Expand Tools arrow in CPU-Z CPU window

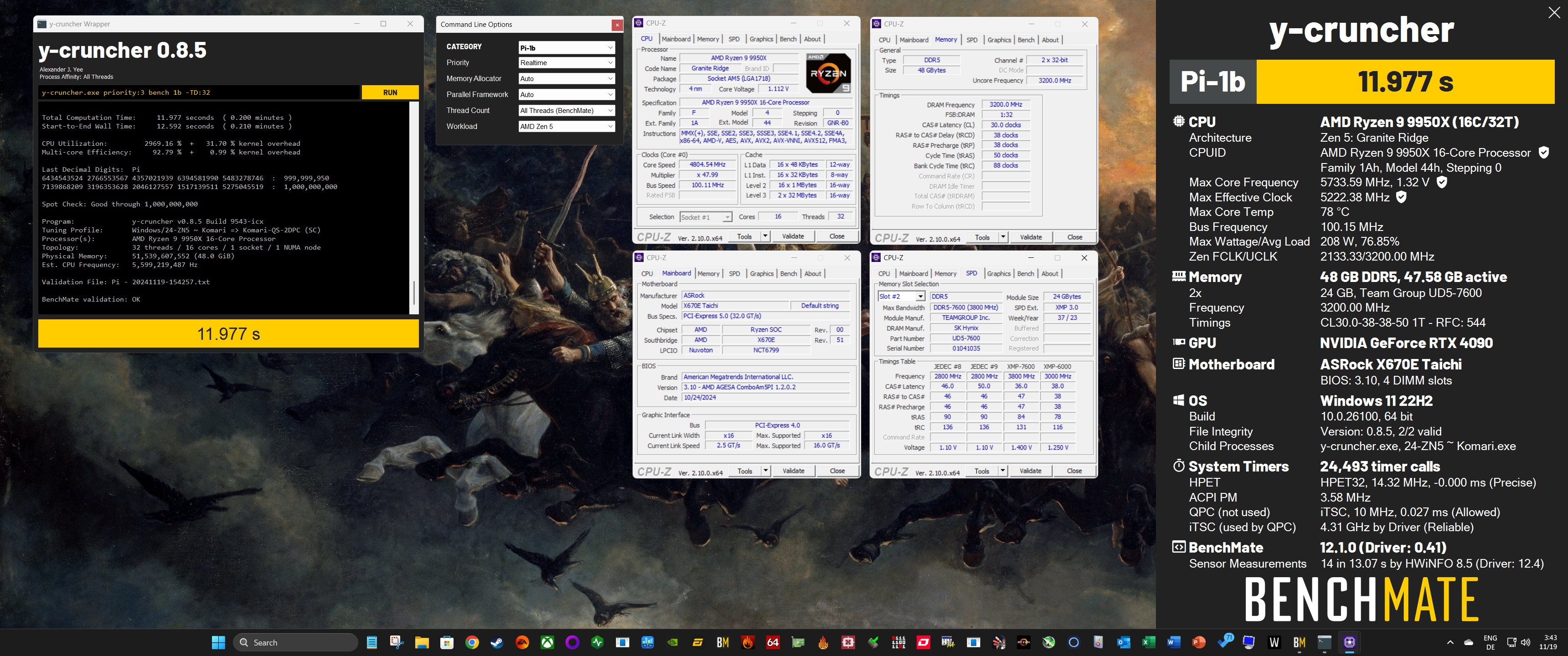[x=765, y=236]
